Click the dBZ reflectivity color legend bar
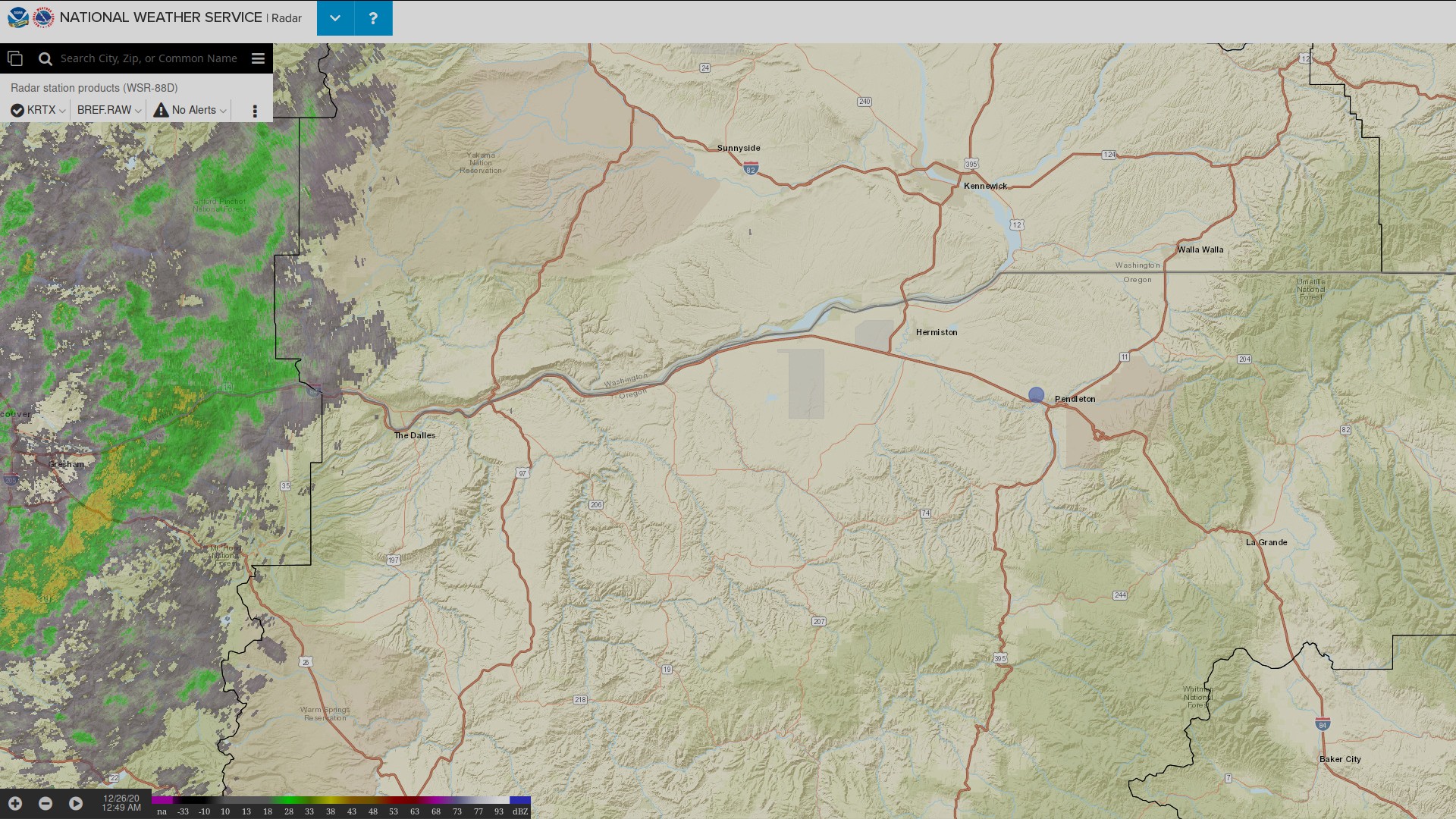This screenshot has width=1456, height=819. tap(340, 800)
